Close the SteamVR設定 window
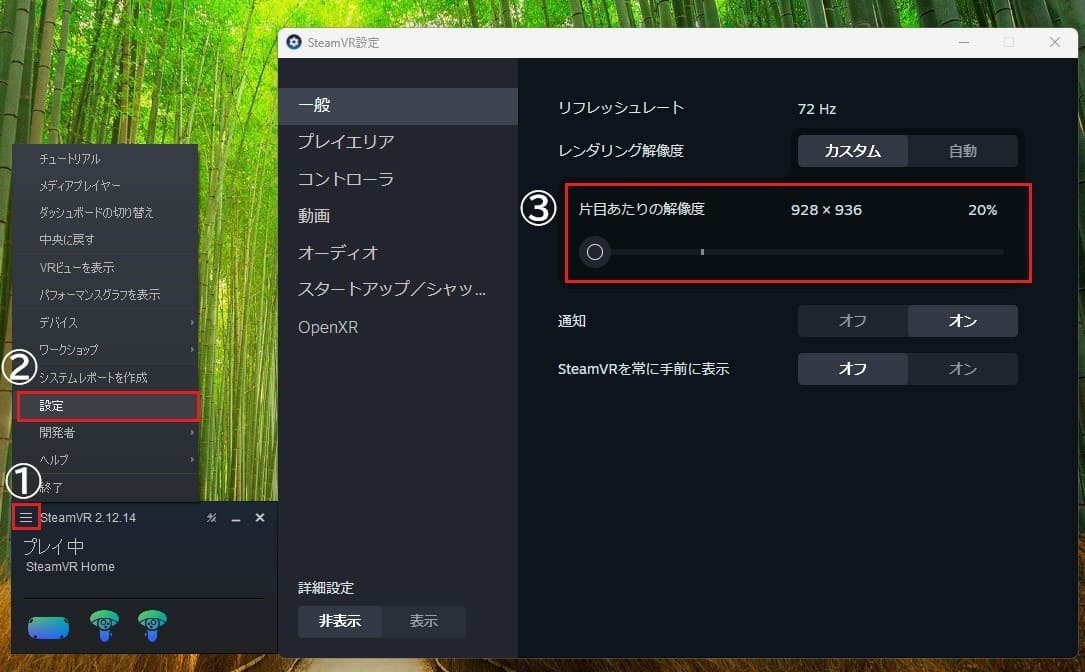 pyautogui.click(x=1055, y=42)
